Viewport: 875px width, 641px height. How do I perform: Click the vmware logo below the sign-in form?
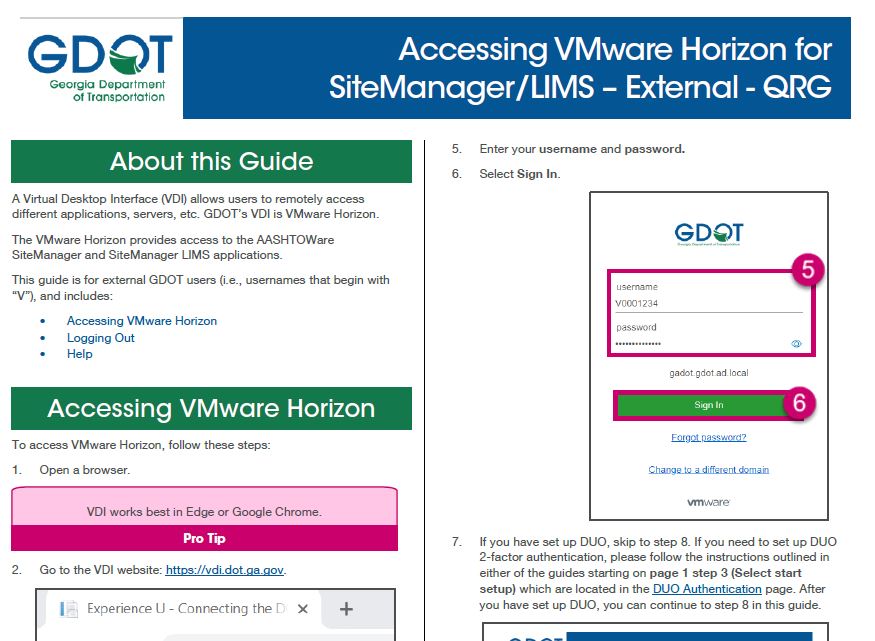[x=708, y=502]
